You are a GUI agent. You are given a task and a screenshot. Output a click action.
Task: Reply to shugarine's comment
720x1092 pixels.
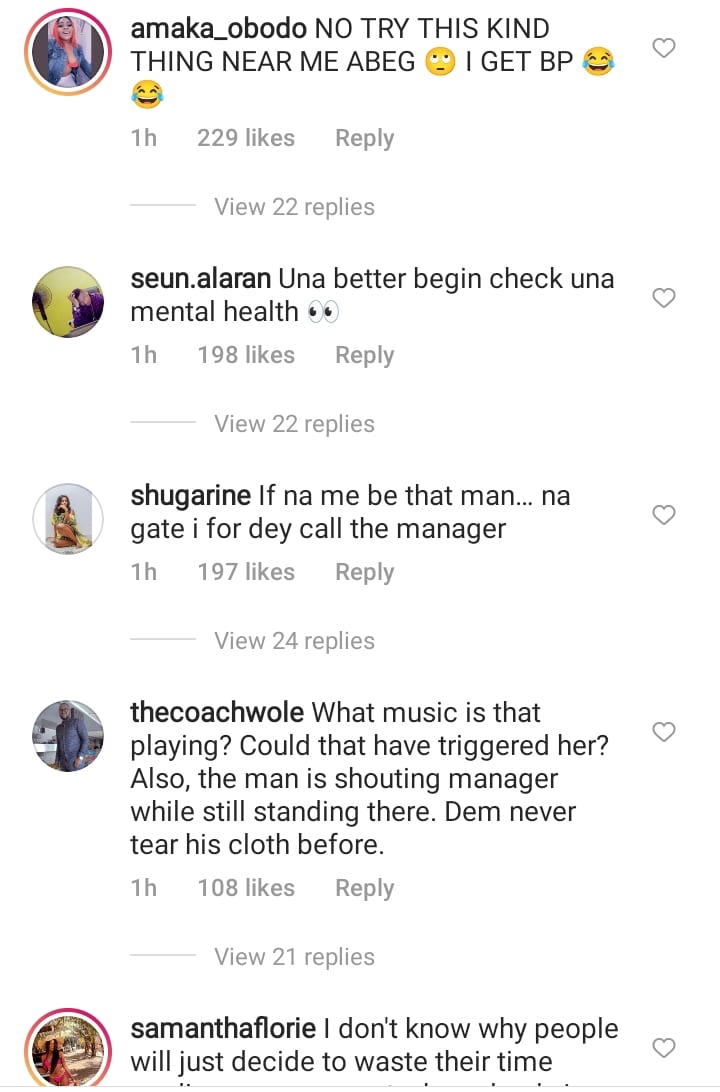coord(364,572)
